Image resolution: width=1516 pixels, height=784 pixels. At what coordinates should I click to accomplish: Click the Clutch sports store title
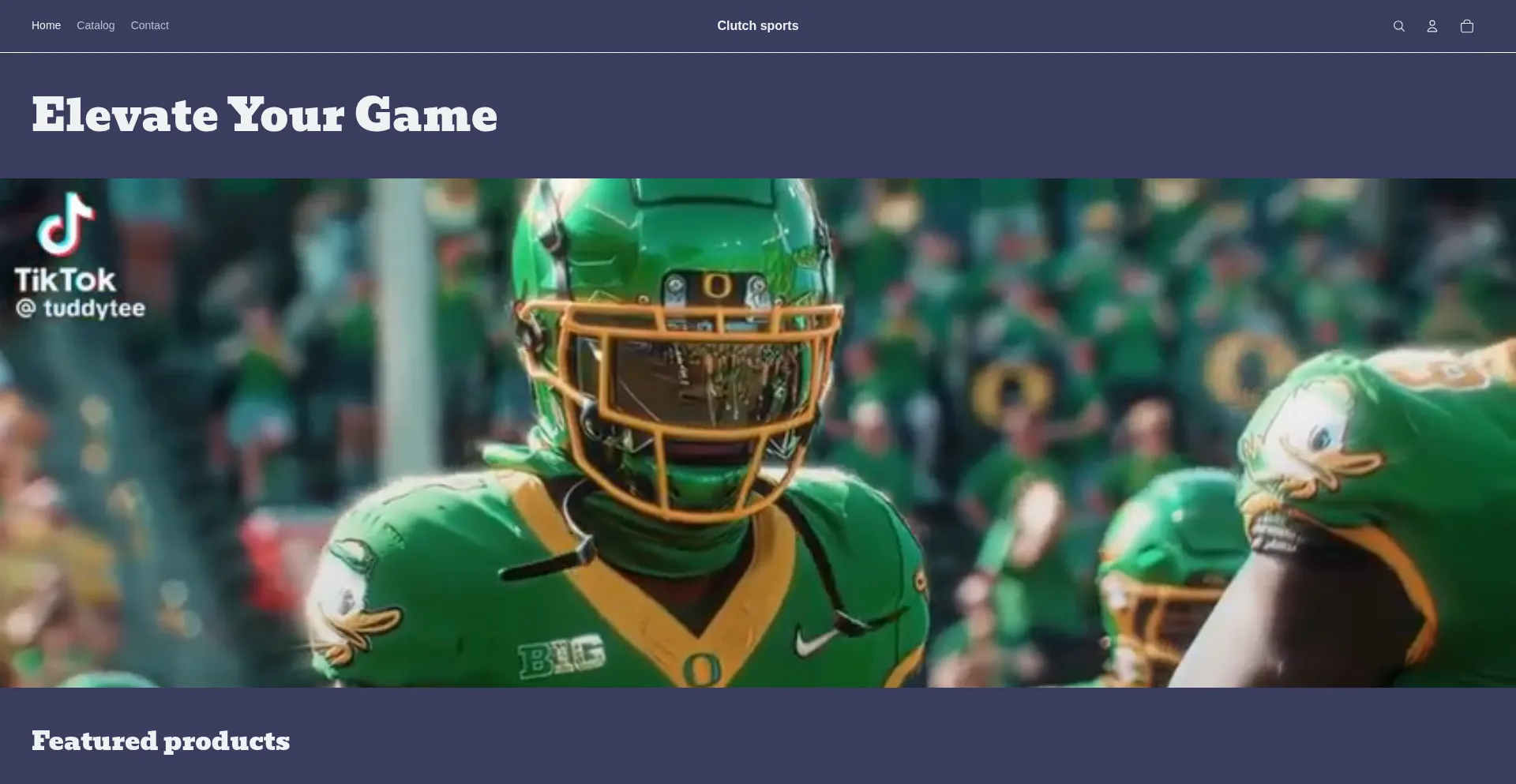click(x=757, y=25)
